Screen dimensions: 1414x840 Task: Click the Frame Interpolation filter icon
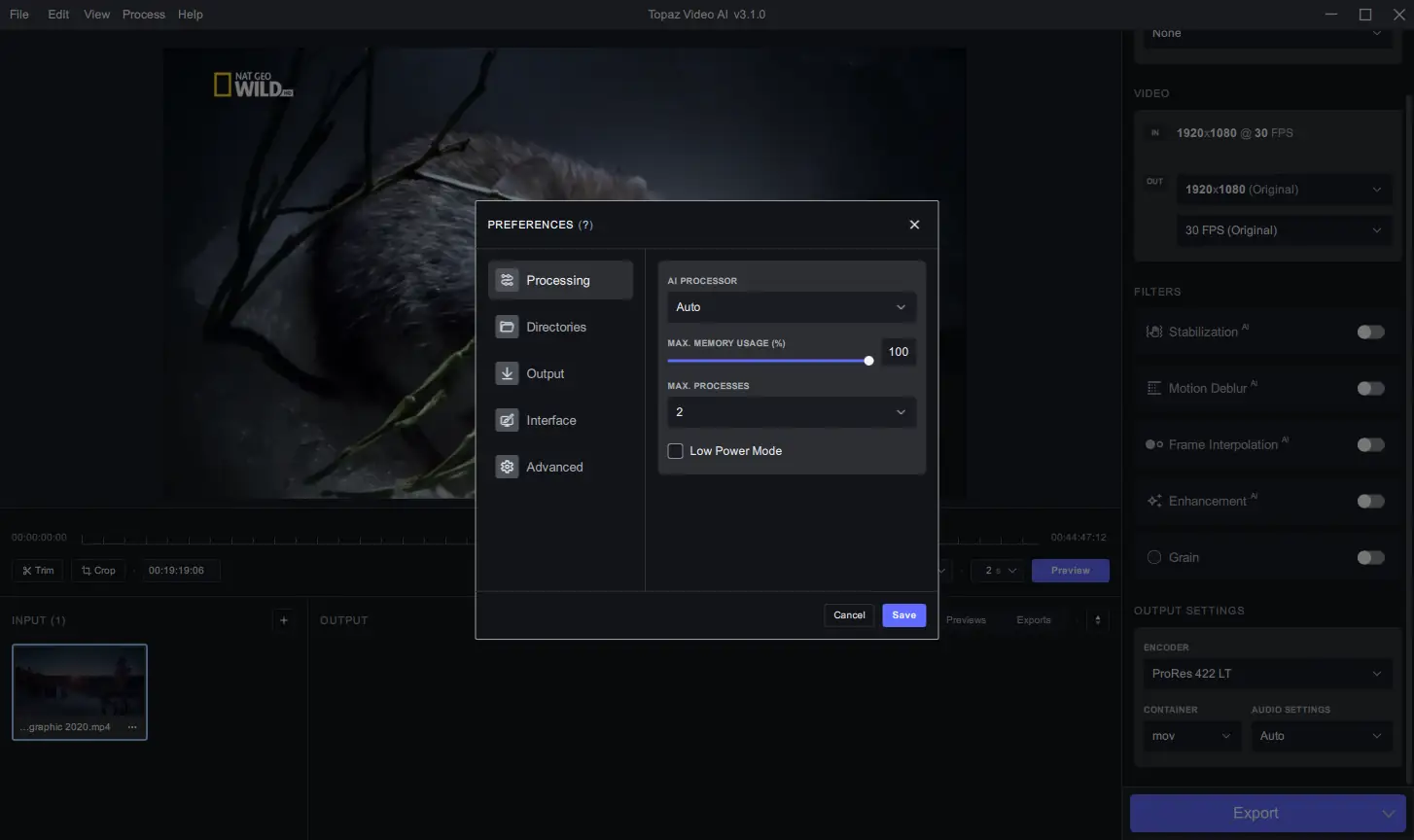tap(1154, 445)
